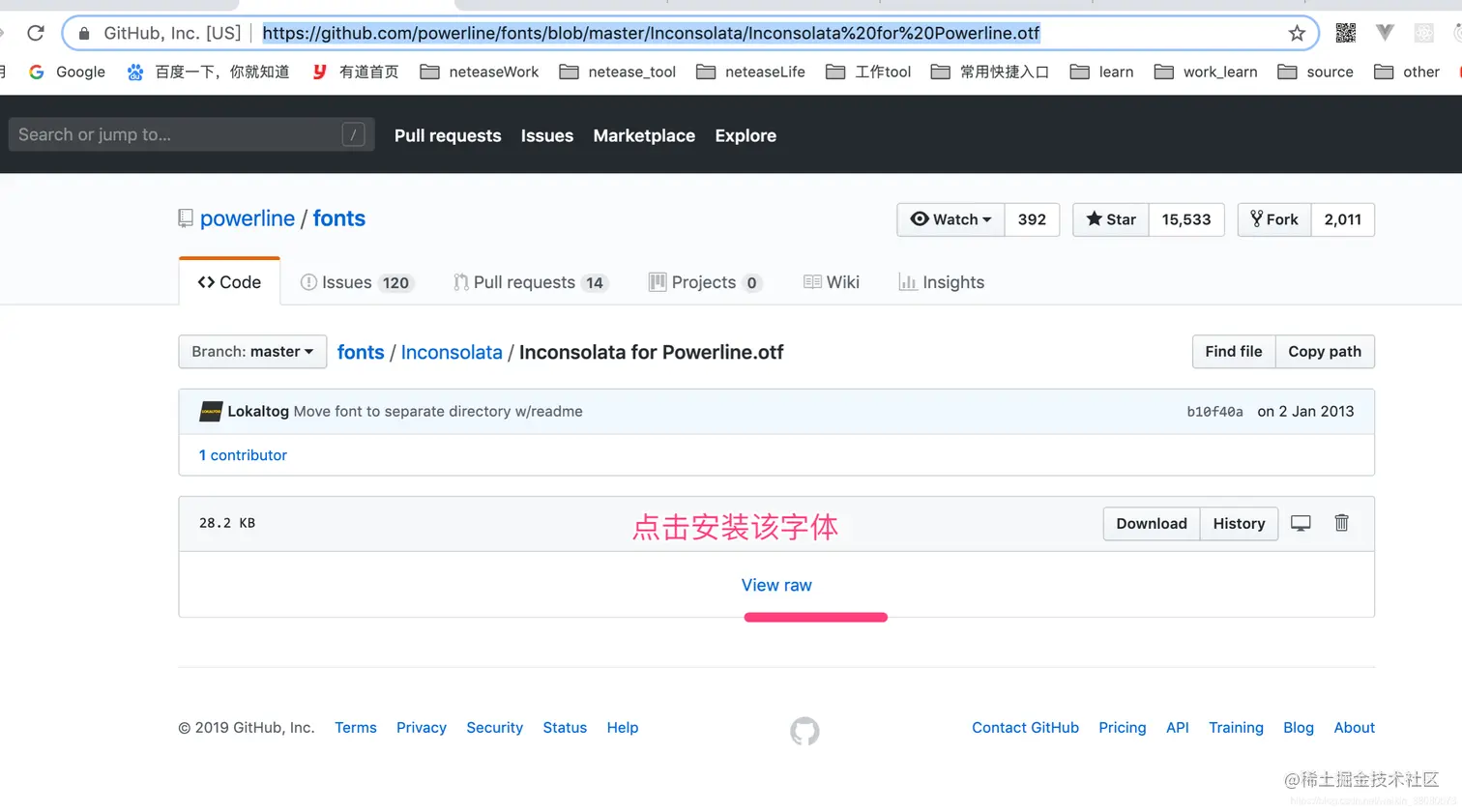Star the fonts repository
This screenshot has width=1462, height=812.
(x=1111, y=219)
